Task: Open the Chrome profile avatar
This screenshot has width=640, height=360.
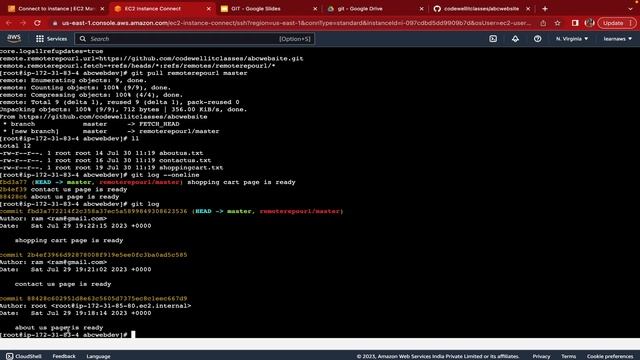Action: coord(589,23)
